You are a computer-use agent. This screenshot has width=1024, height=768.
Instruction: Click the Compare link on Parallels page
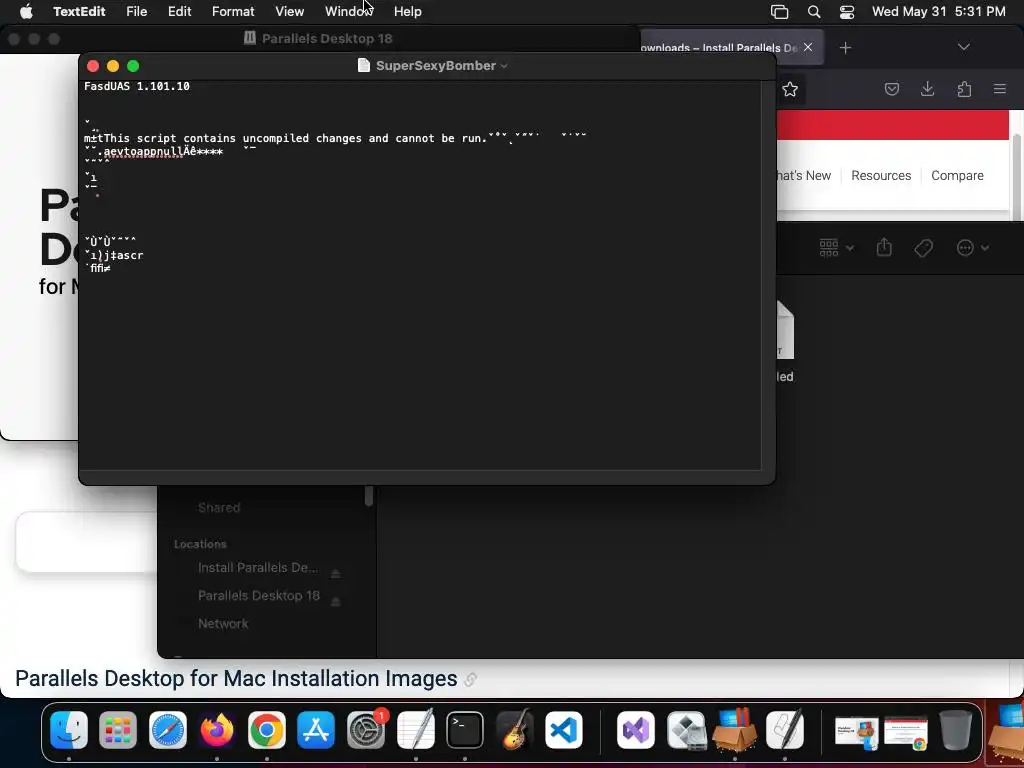click(x=957, y=176)
